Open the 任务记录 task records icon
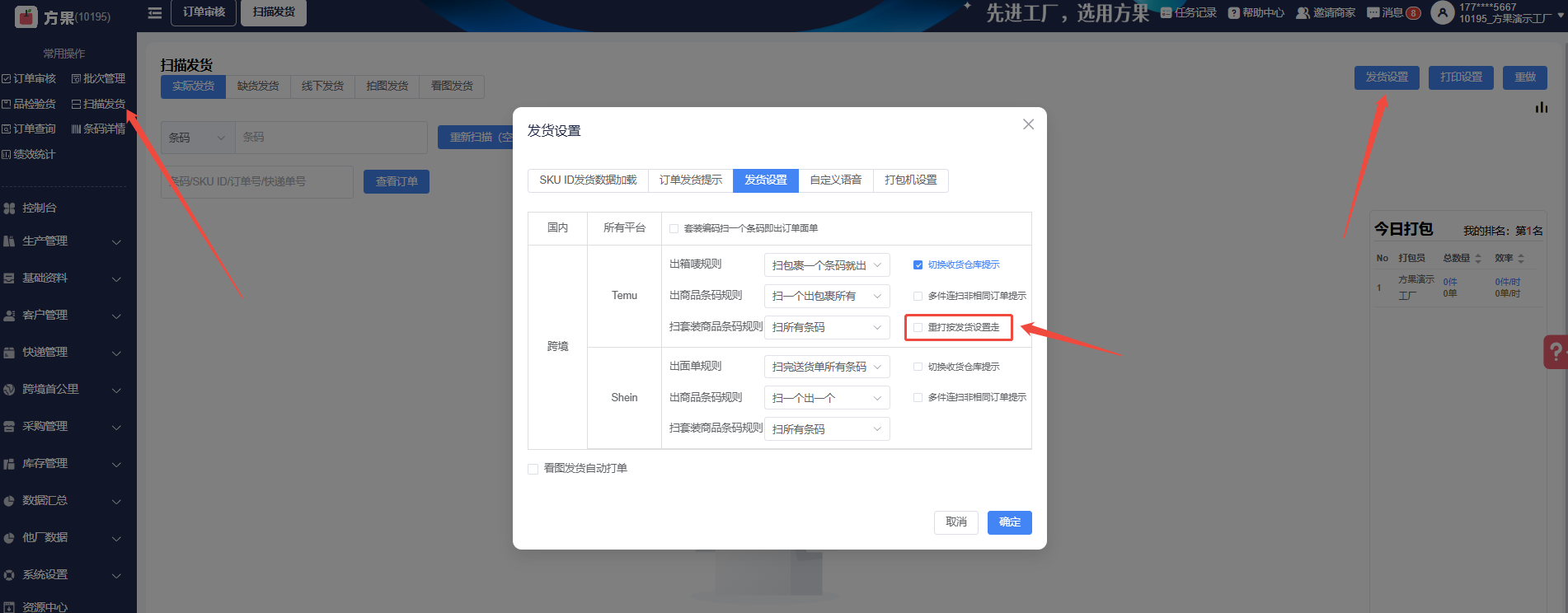Screen dimensions: 1568x613 click(1166, 13)
